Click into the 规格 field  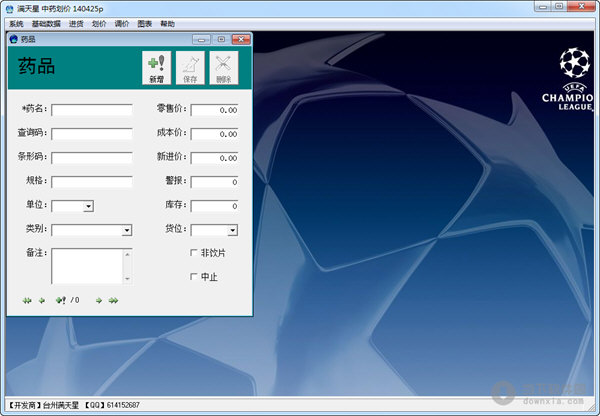(92, 182)
